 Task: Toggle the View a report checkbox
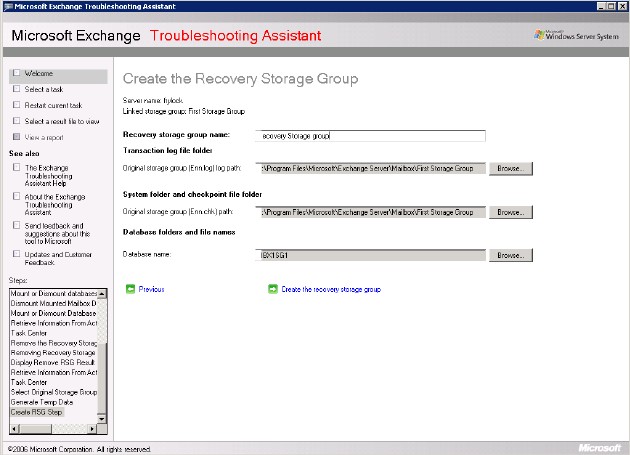(16, 137)
